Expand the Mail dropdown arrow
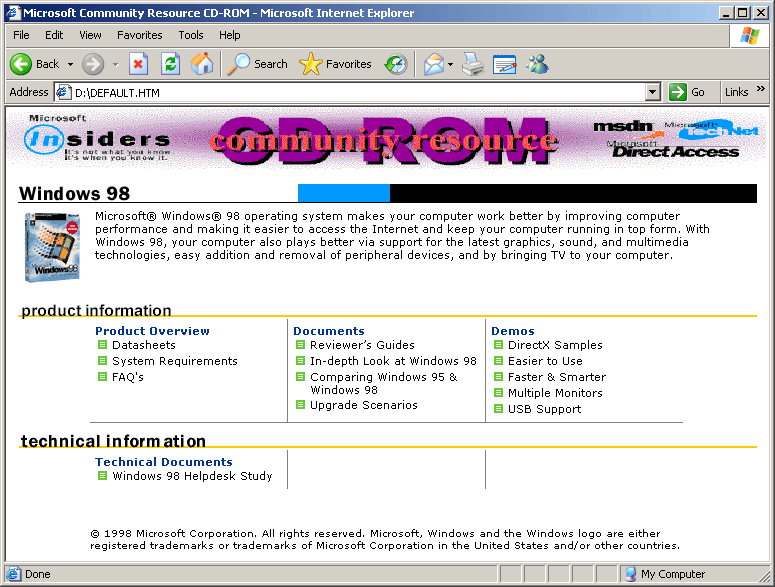Screen dimensions: 775x587 point(450,64)
